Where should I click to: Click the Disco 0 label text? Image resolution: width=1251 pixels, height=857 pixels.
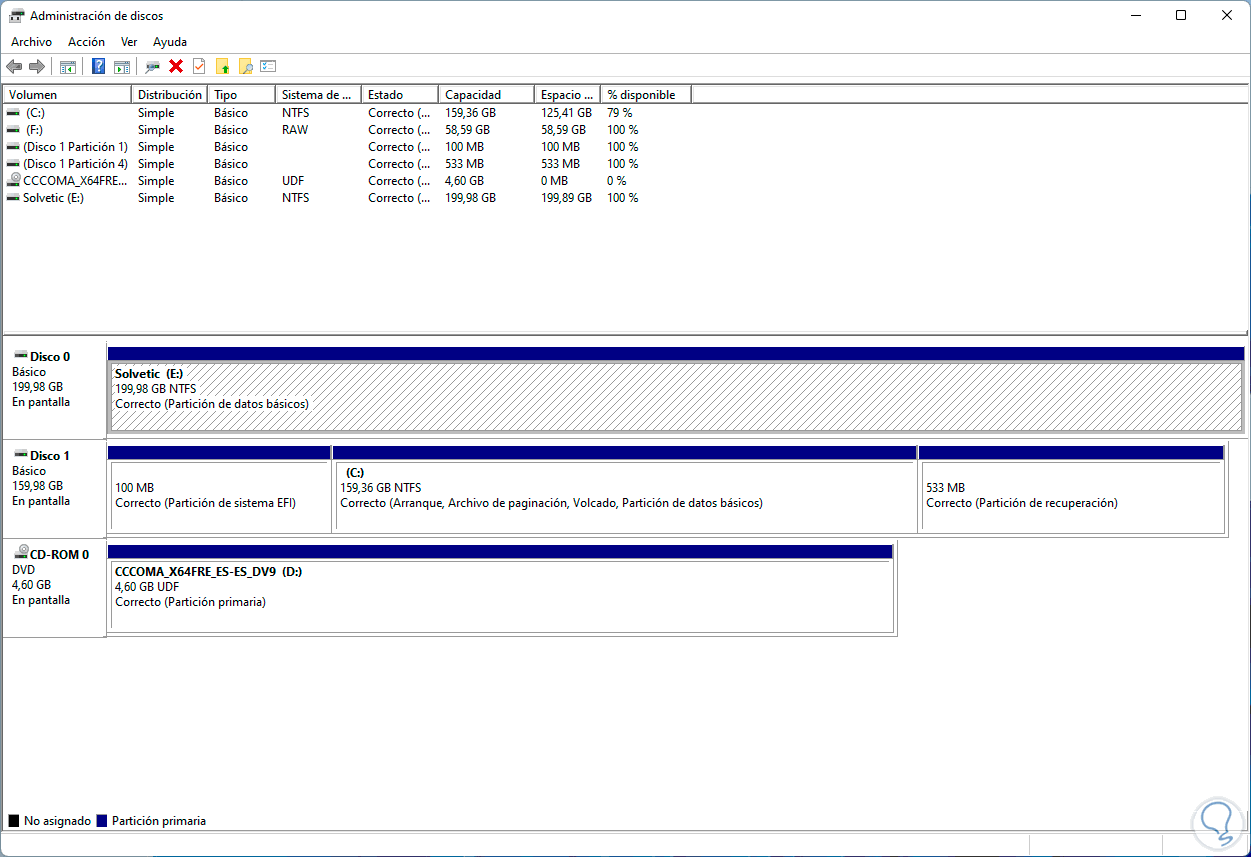[x=50, y=356]
